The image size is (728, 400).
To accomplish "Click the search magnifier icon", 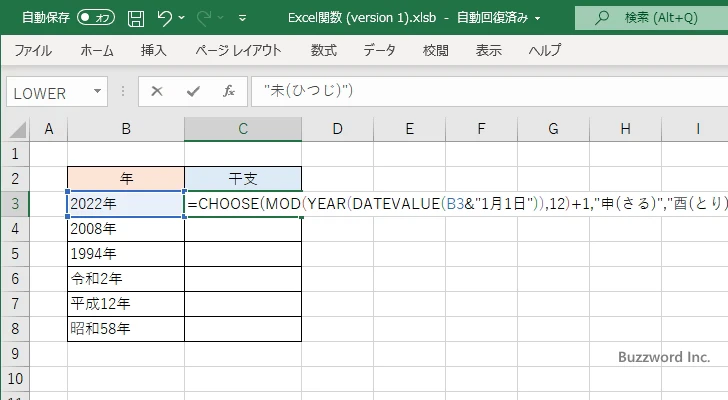I will pyautogui.click(x=604, y=18).
